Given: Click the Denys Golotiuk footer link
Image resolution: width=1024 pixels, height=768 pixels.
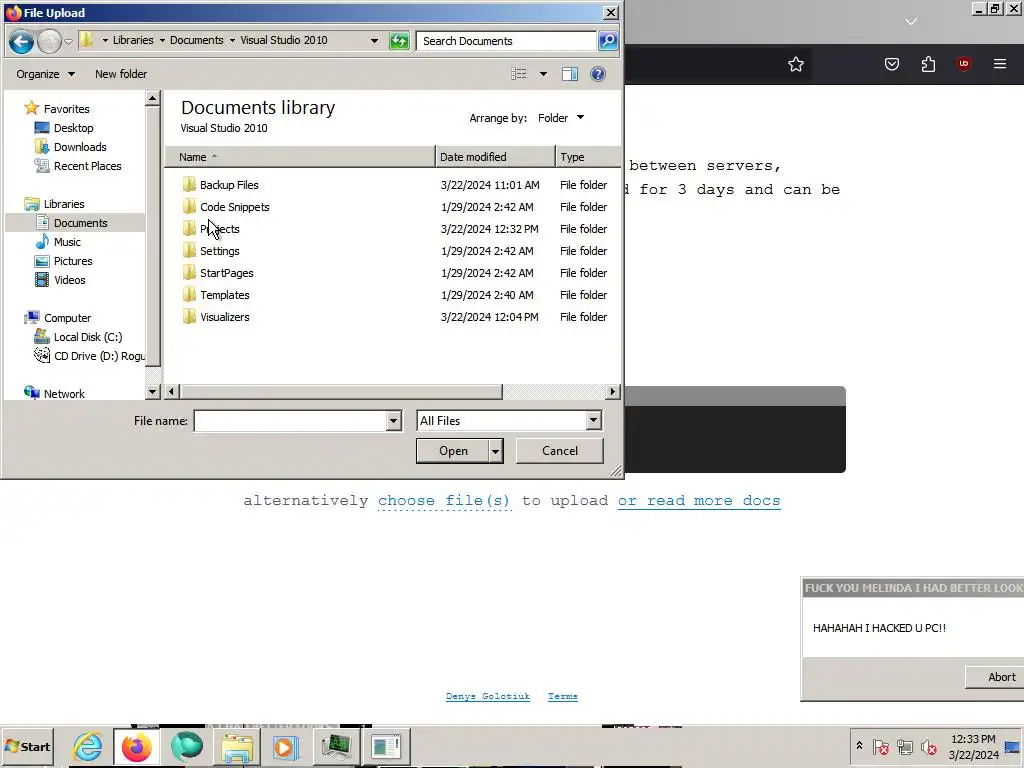Looking at the screenshot, I should click(x=488, y=696).
